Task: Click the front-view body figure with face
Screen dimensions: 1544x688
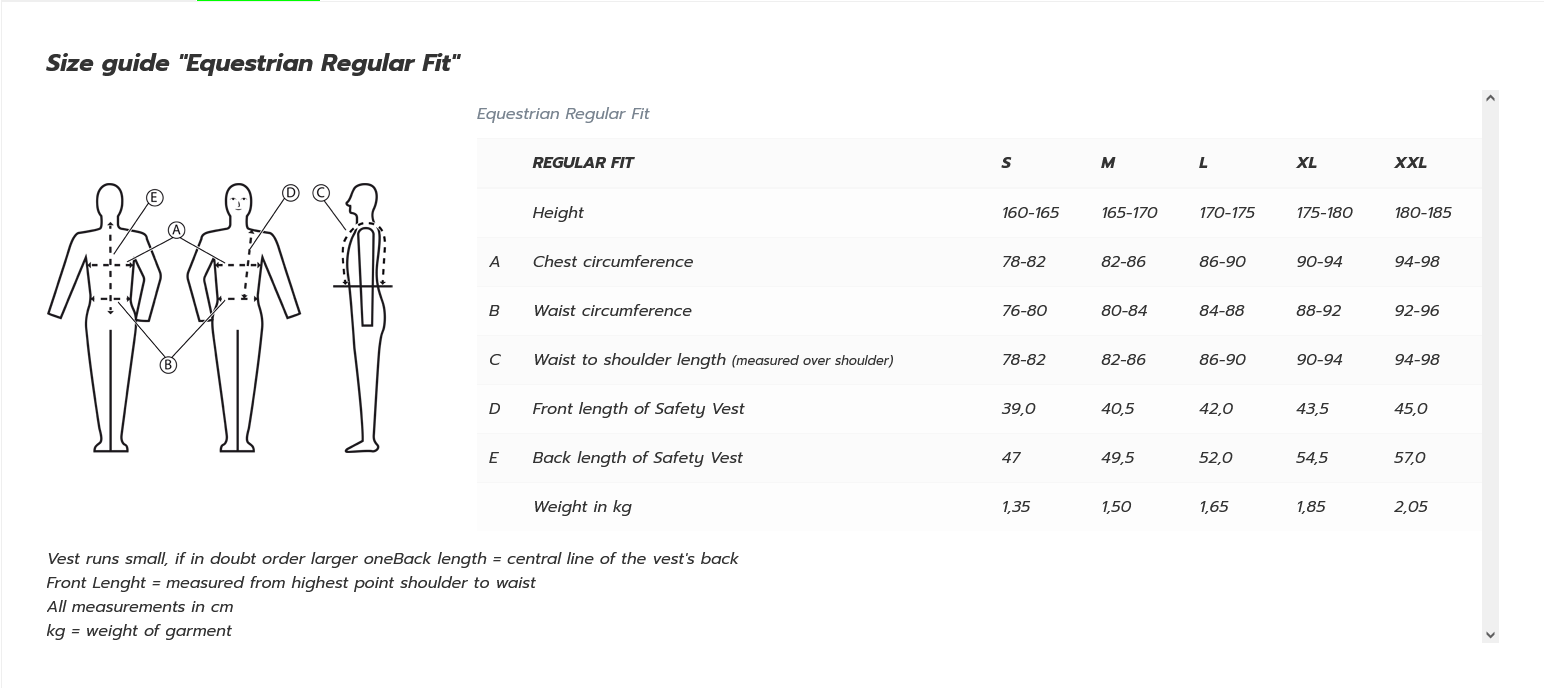Action: coord(238,318)
